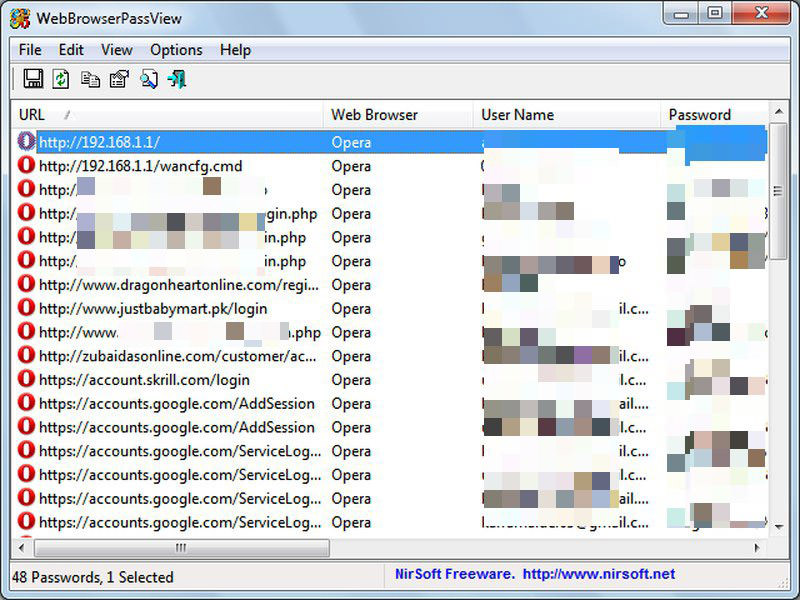Screen dimensions: 800x600
Task: Open item properties via toolbar icon
Action: click(119, 78)
